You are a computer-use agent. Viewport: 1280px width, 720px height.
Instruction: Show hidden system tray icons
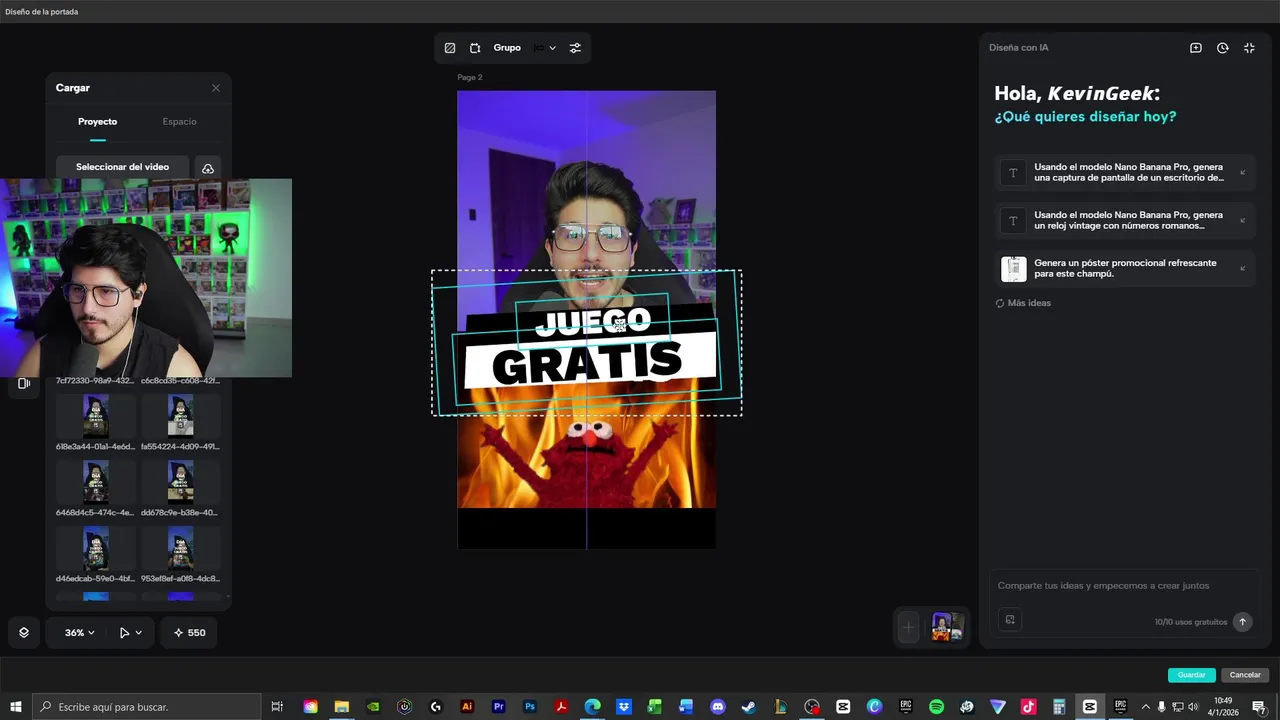pos(1146,707)
